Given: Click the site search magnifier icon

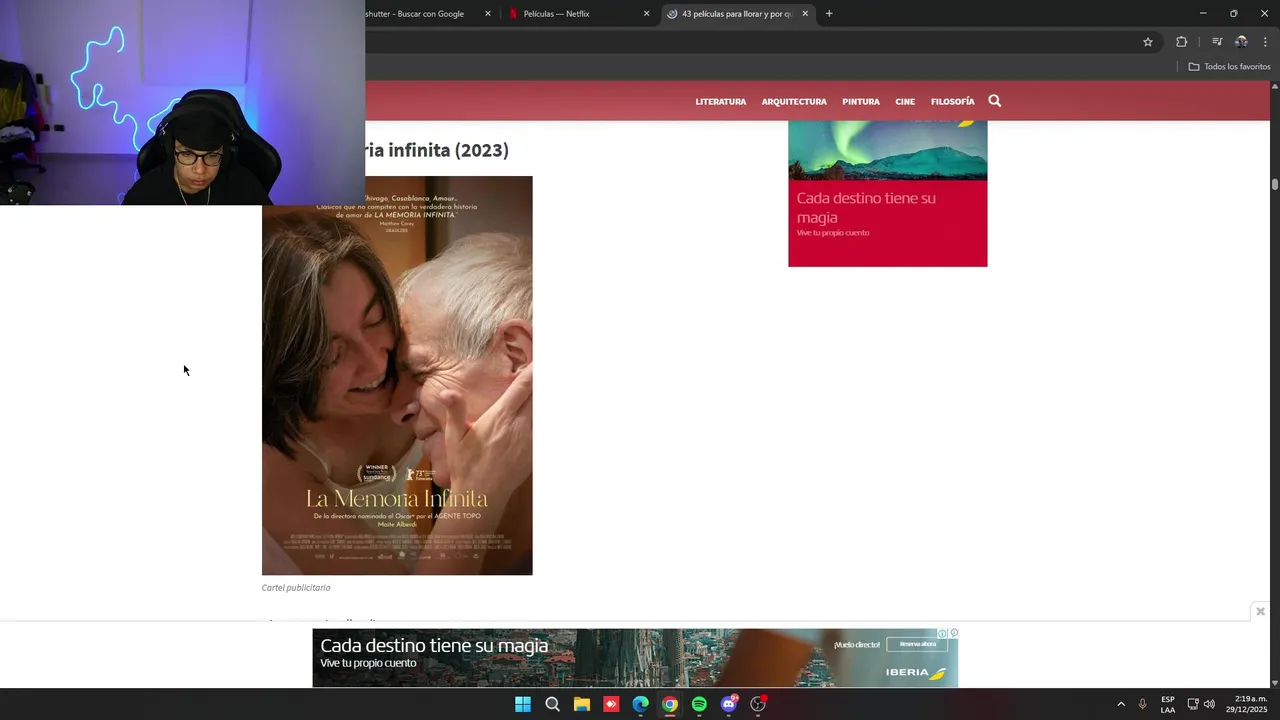Looking at the screenshot, I should point(995,101).
